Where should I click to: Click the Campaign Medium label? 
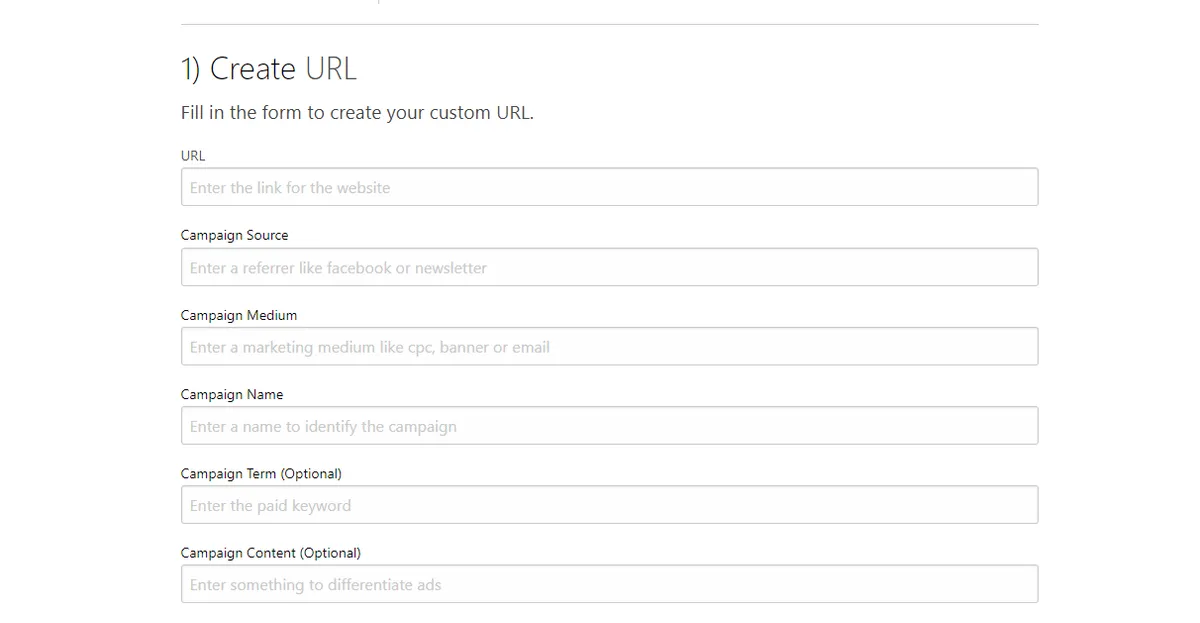click(238, 315)
